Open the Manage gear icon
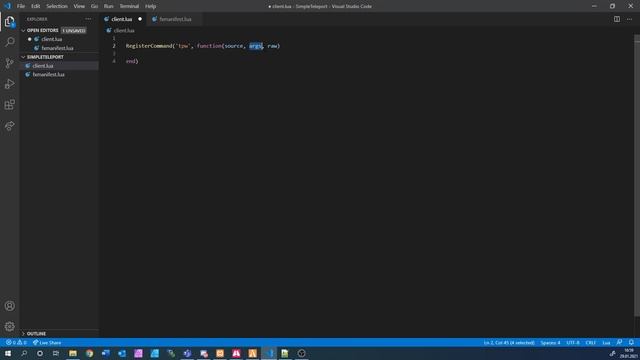Image resolution: width=640 pixels, height=360 pixels. tap(9, 326)
